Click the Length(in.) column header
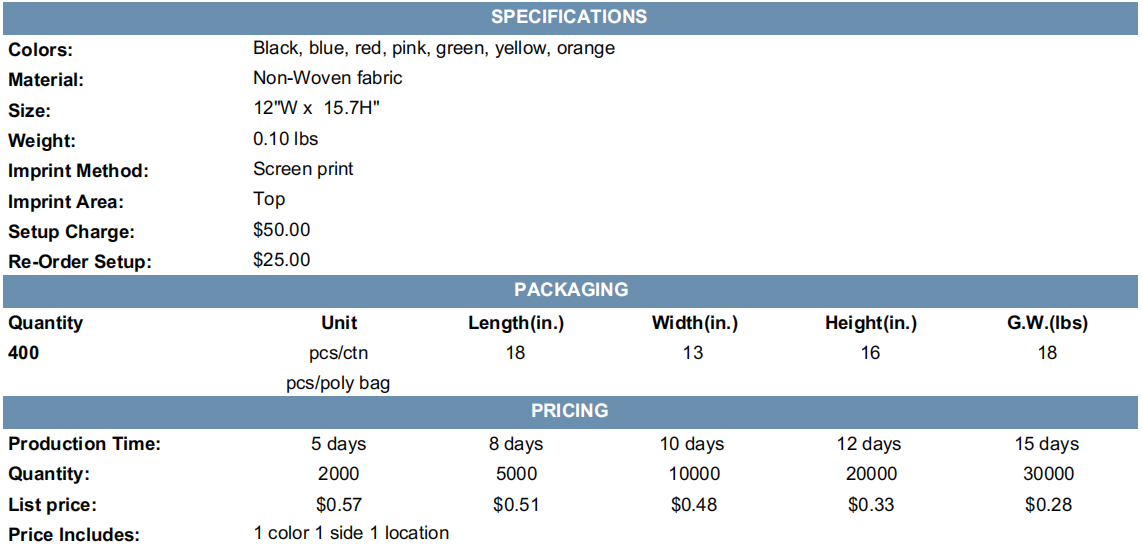 click(516, 324)
